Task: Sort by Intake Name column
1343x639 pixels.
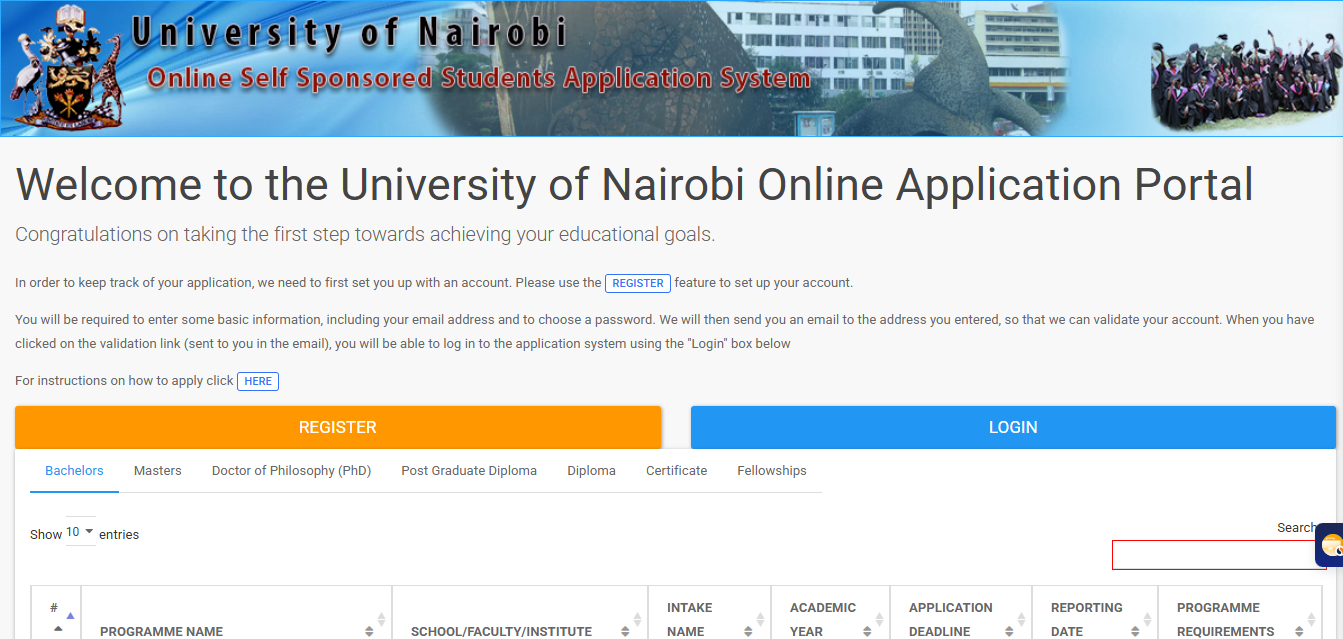Action: (x=760, y=625)
